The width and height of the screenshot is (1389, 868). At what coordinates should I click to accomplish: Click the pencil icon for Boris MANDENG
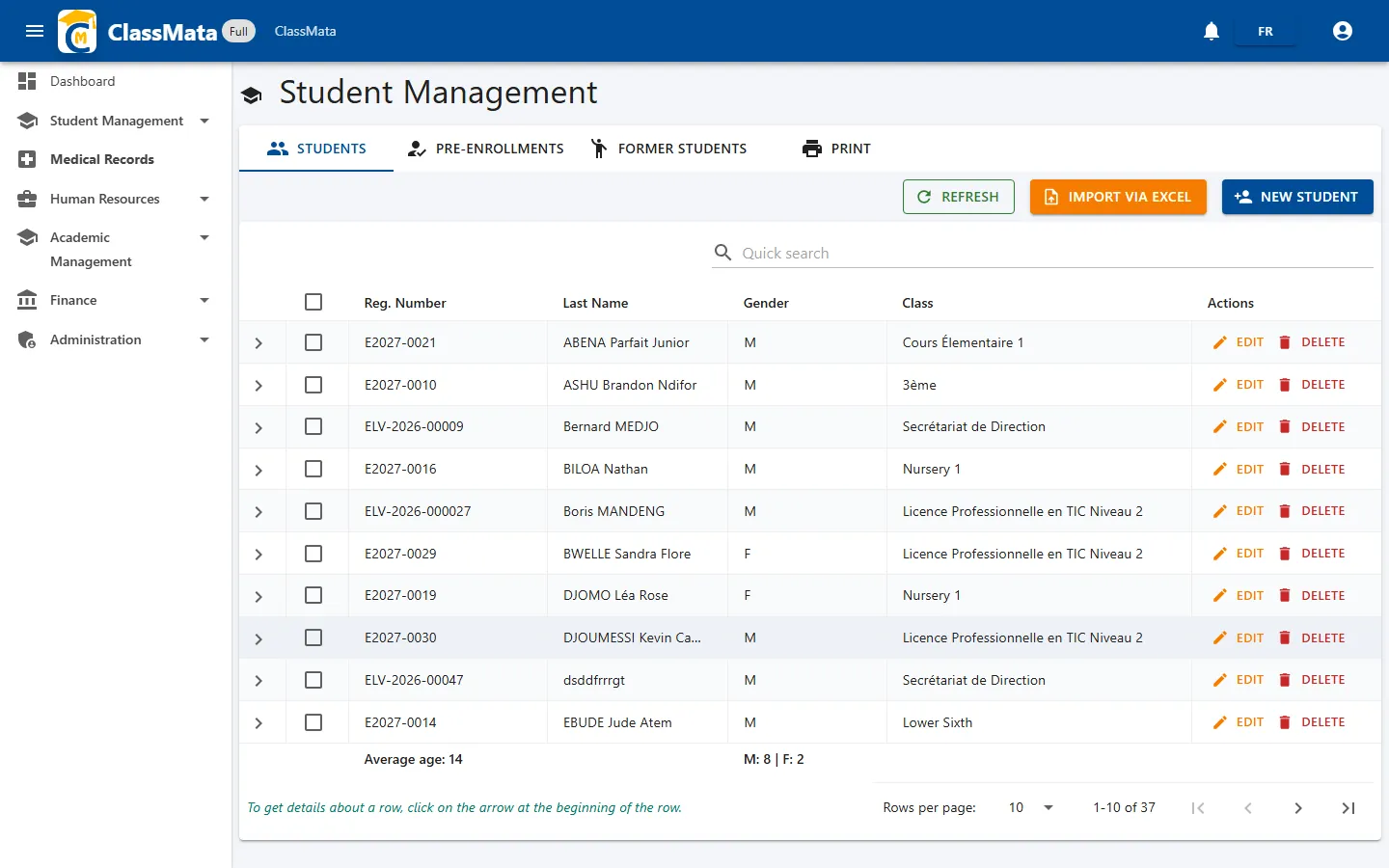pyautogui.click(x=1220, y=511)
